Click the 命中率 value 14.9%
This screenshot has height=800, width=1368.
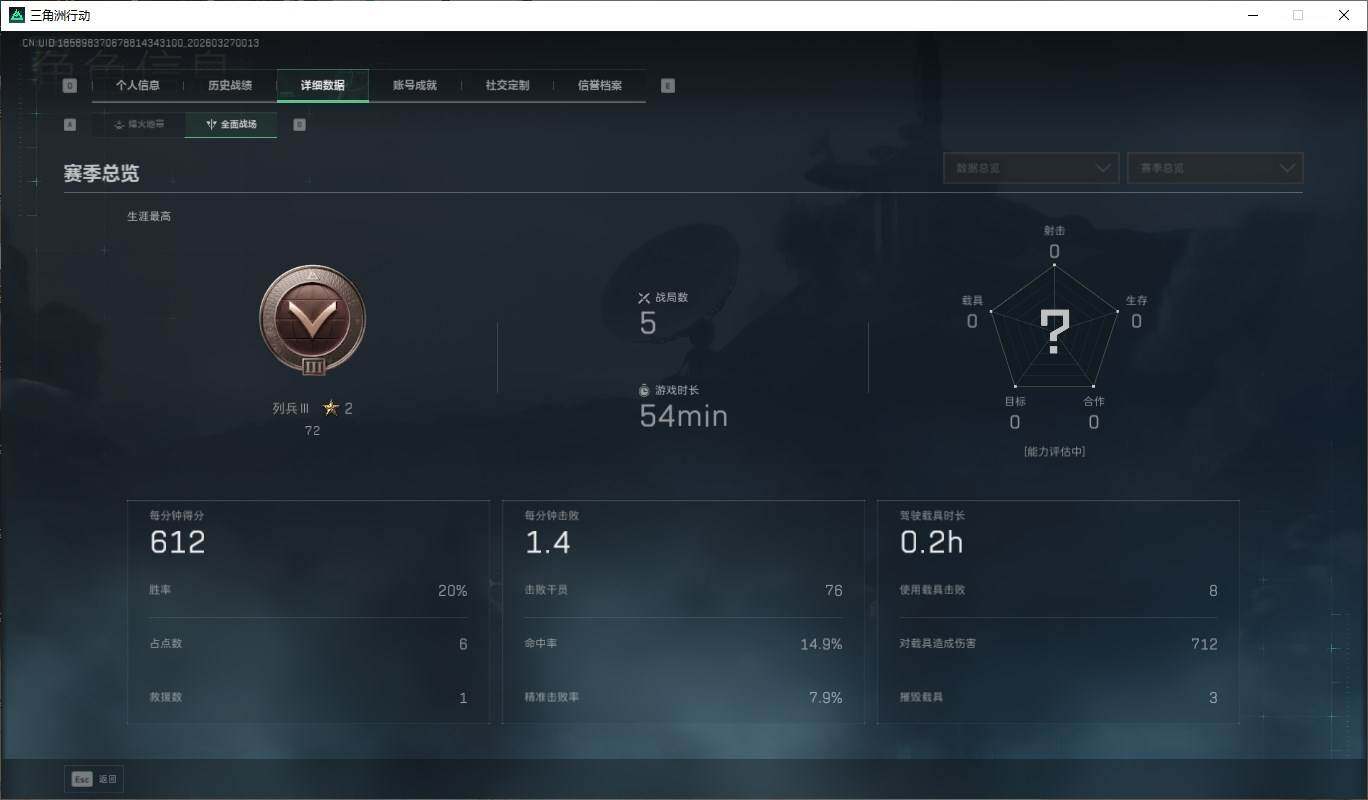[821, 645]
